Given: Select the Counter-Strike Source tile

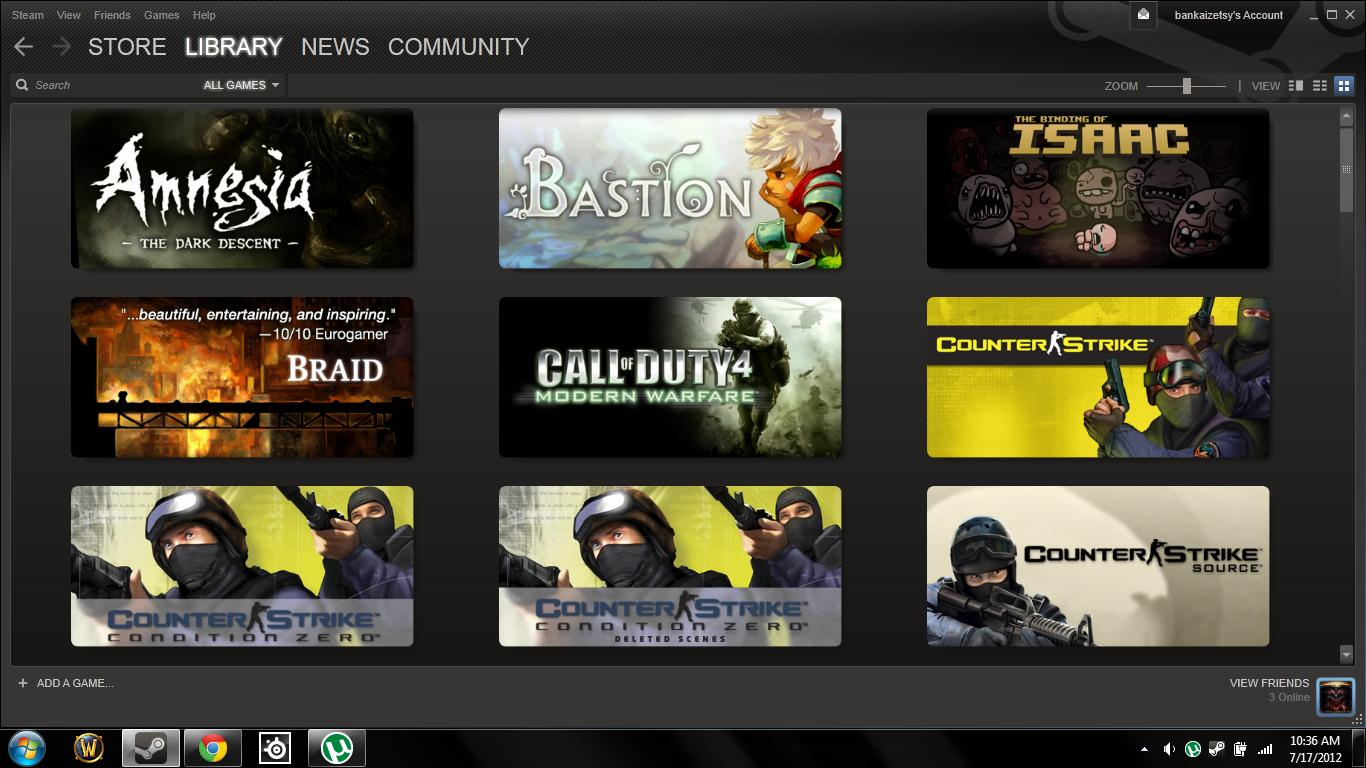Looking at the screenshot, I should point(1098,566).
